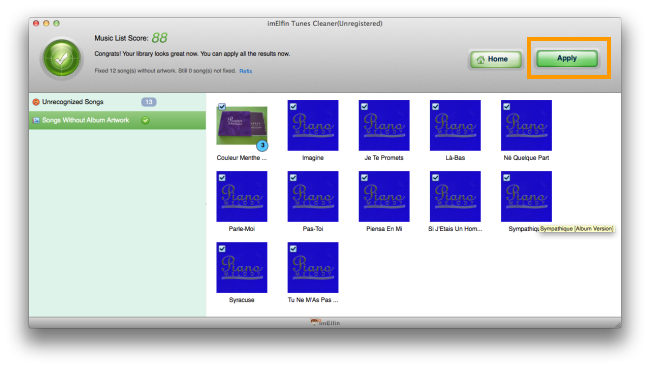Uncheck the Syracuse checkbox
The width and height of the screenshot is (650, 368).
click(222, 249)
